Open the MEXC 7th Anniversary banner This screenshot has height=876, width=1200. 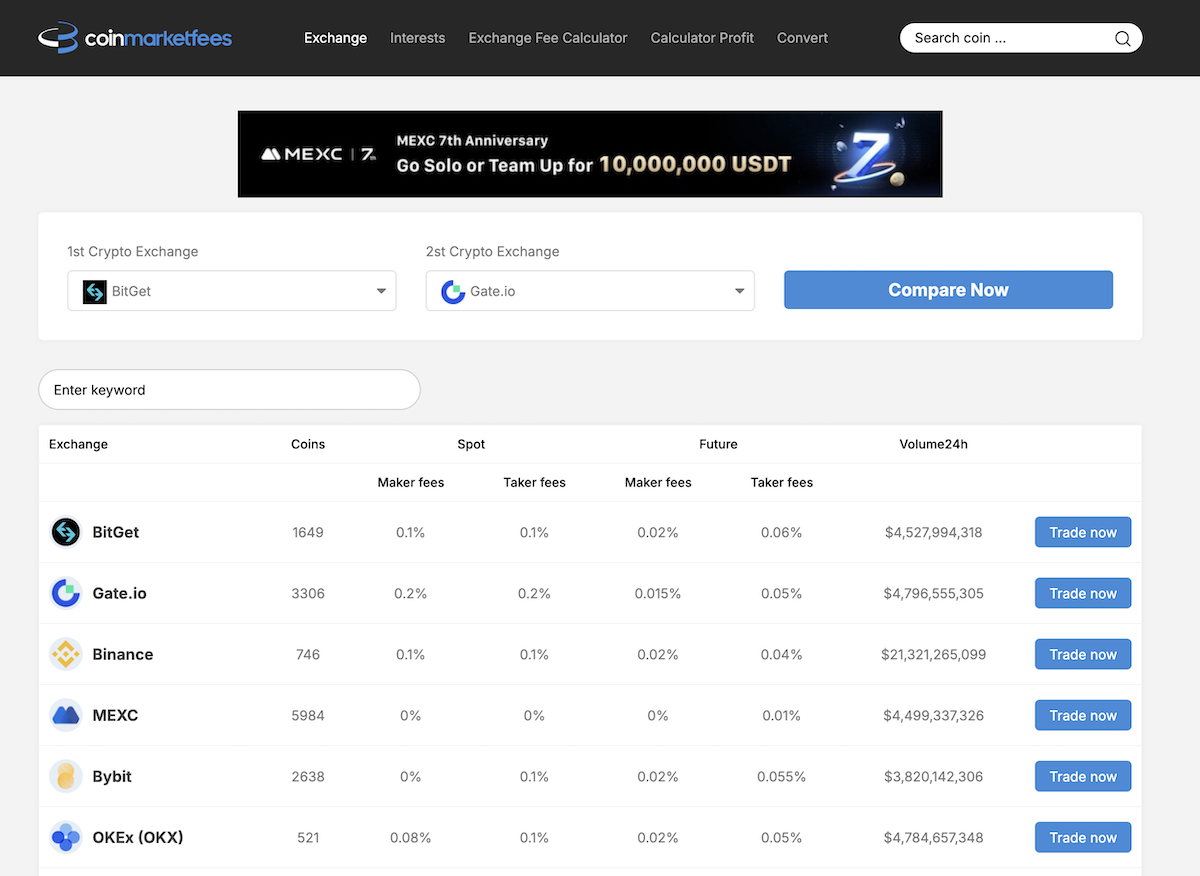coord(590,154)
